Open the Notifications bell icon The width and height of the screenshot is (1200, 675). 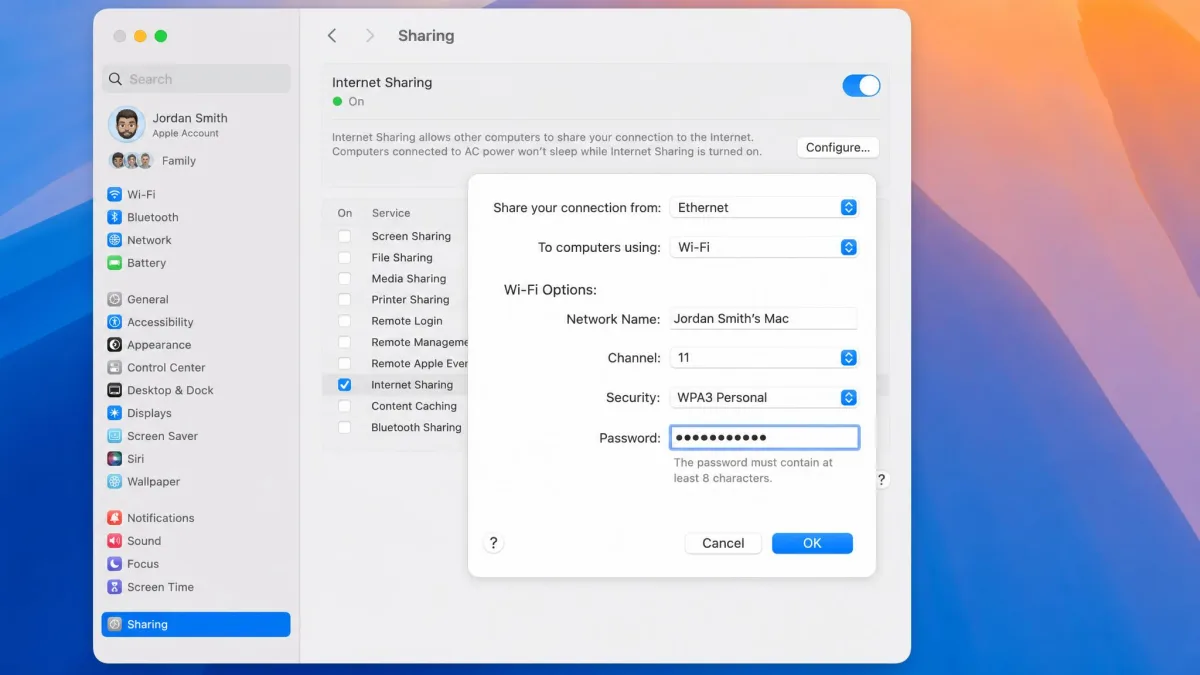click(x=115, y=518)
